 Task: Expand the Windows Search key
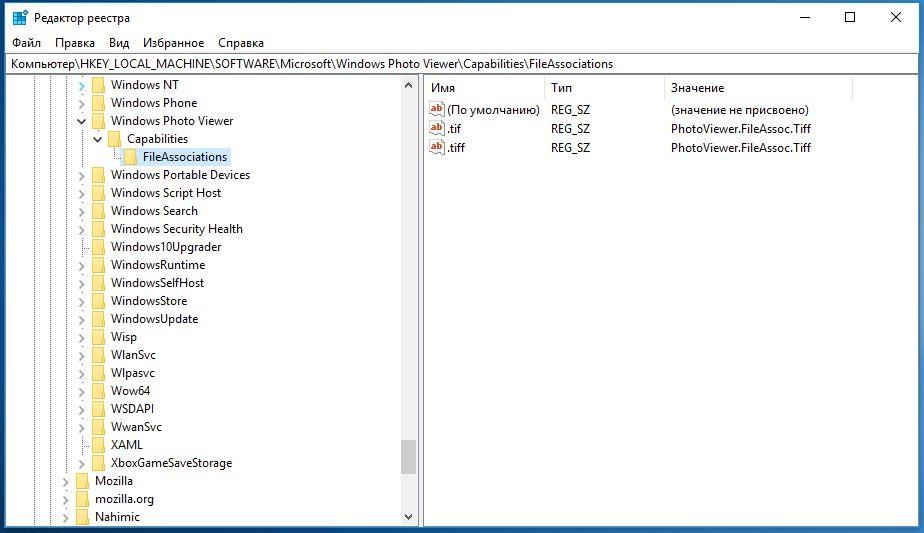click(81, 212)
